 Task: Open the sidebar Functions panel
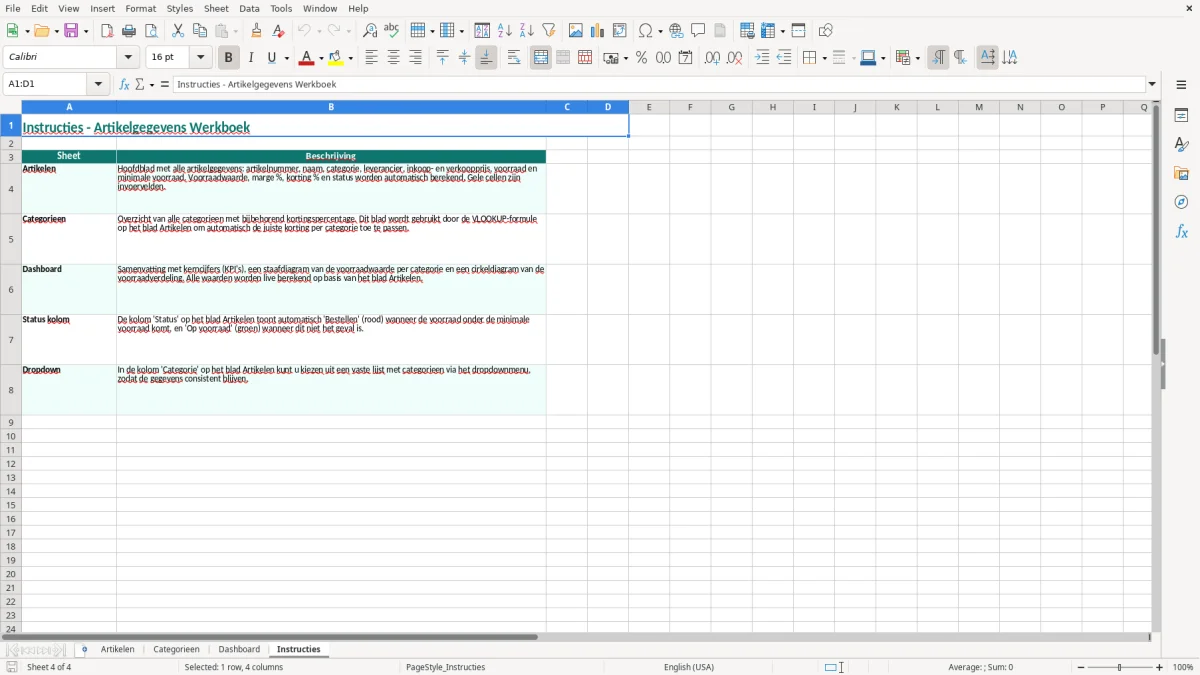coord(1181,231)
